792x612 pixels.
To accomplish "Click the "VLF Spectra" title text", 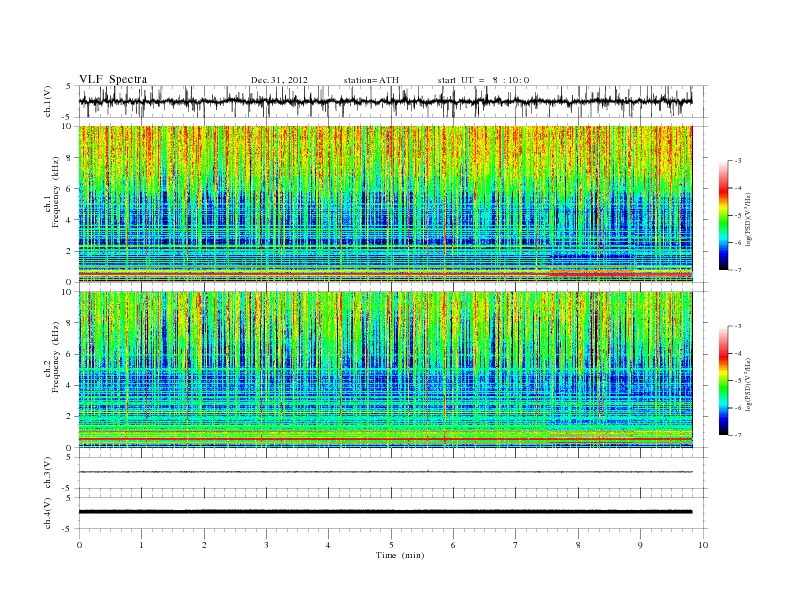I will [113, 79].
